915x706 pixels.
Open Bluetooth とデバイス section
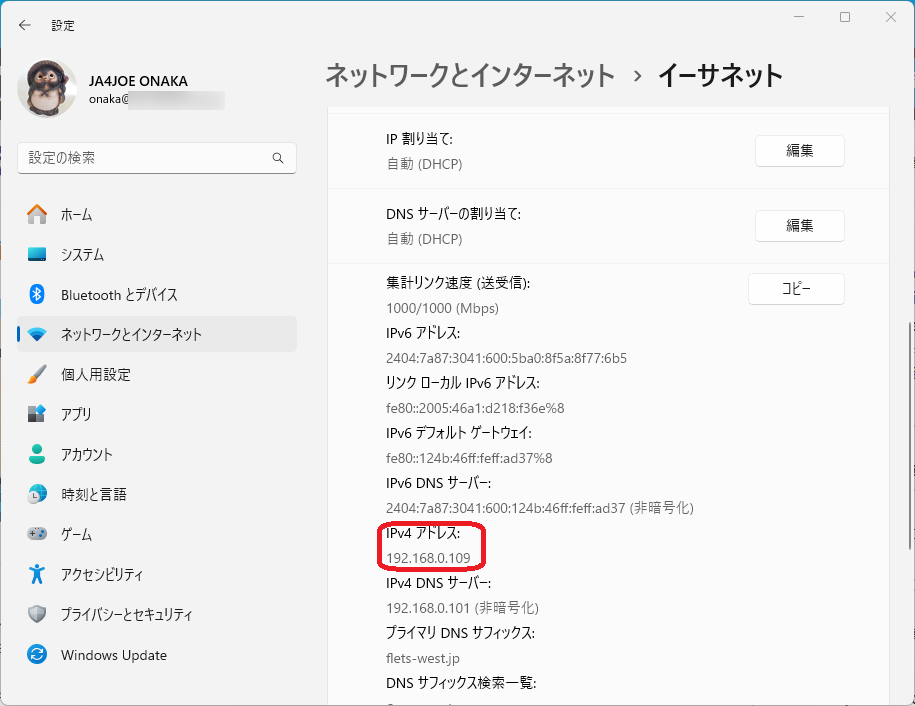(157, 295)
